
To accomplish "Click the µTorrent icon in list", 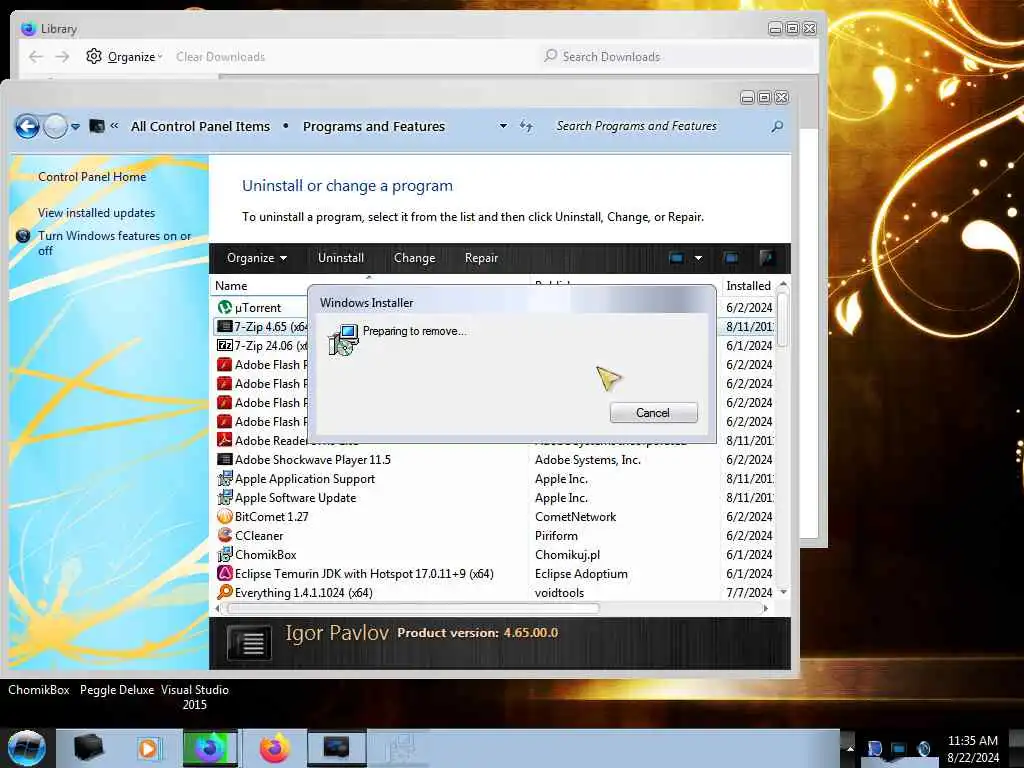I will click(225, 307).
